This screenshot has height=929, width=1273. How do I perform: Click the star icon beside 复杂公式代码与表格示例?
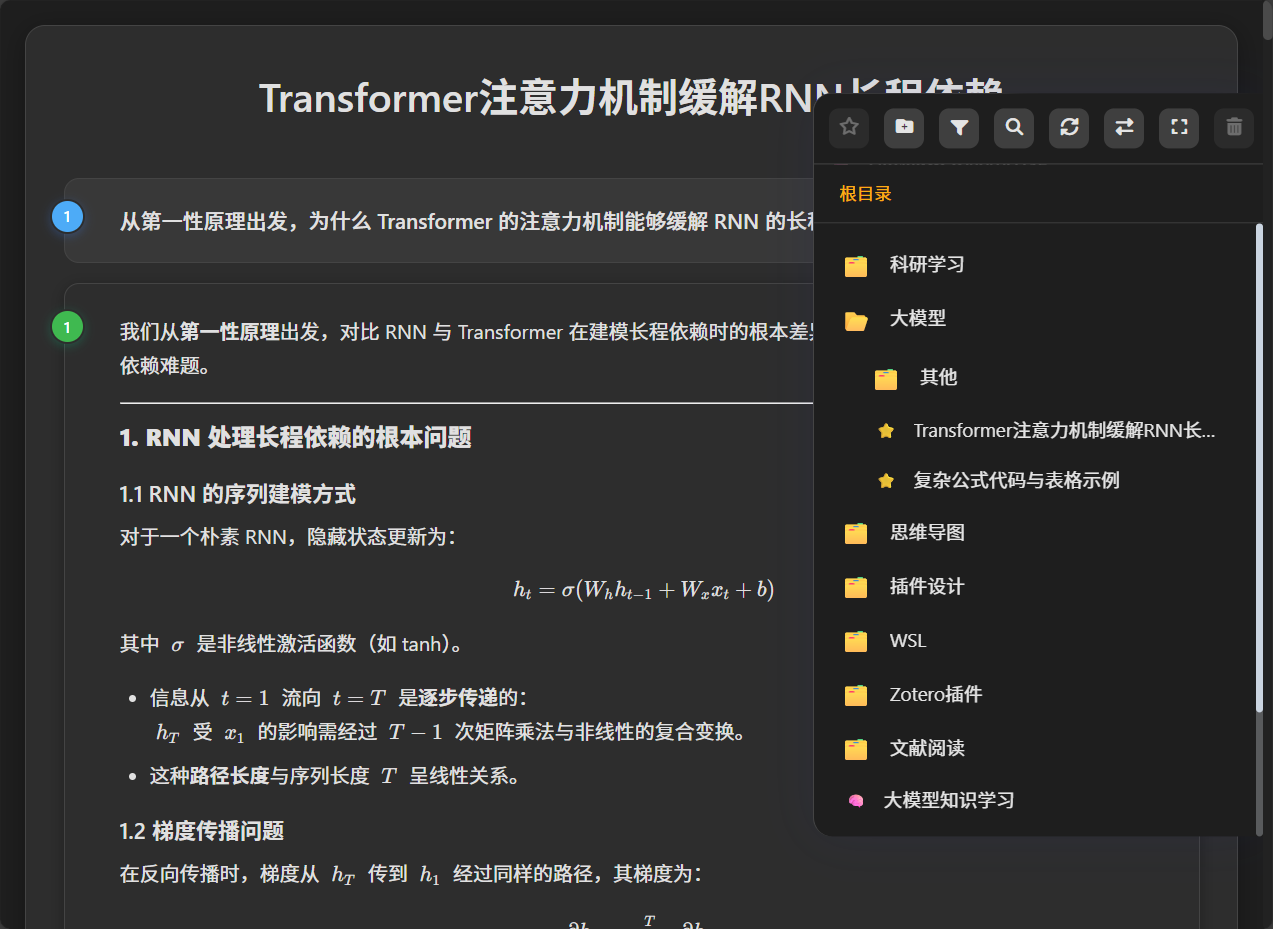pyautogui.click(x=886, y=480)
